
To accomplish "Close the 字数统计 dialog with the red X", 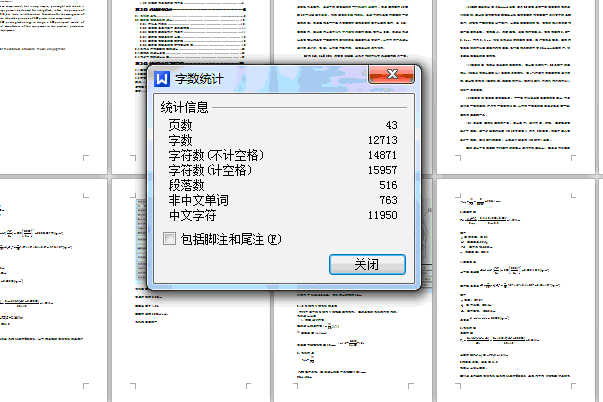I will coord(391,74).
